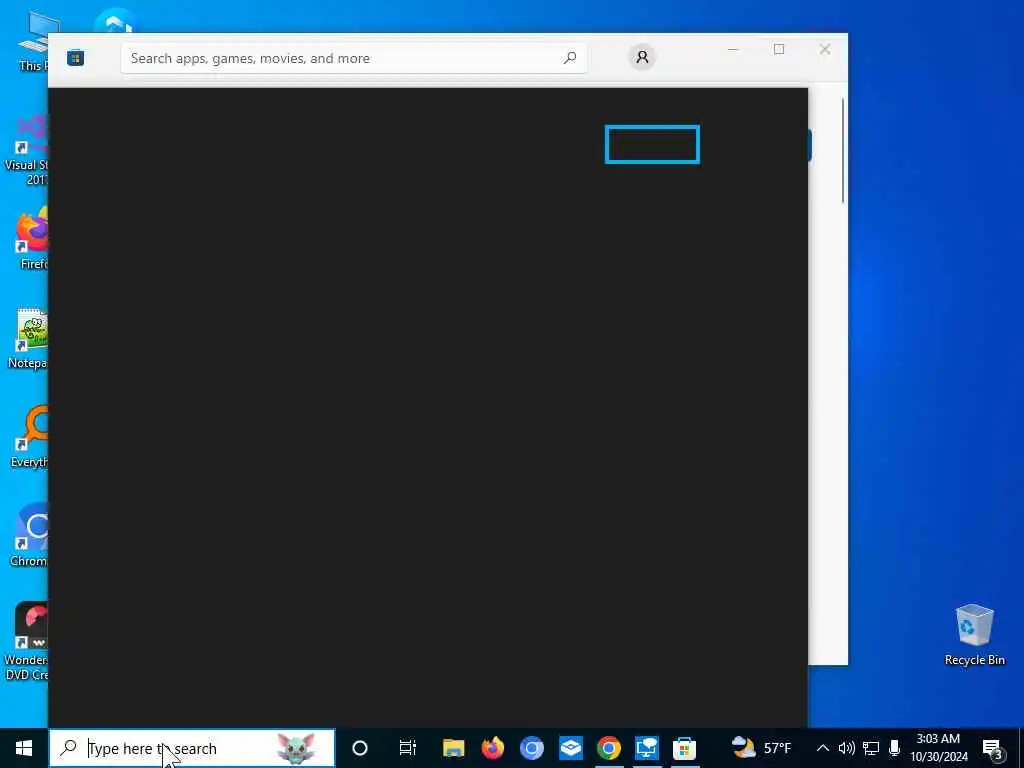Select Microsoft Store taskbar icon
The image size is (1024, 768).
click(684, 748)
